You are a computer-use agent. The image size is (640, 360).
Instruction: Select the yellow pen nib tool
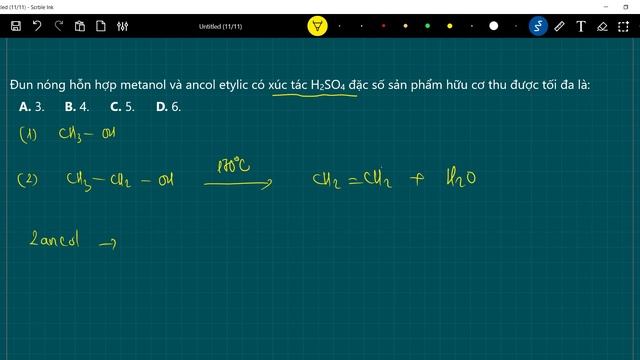point(317,26)
